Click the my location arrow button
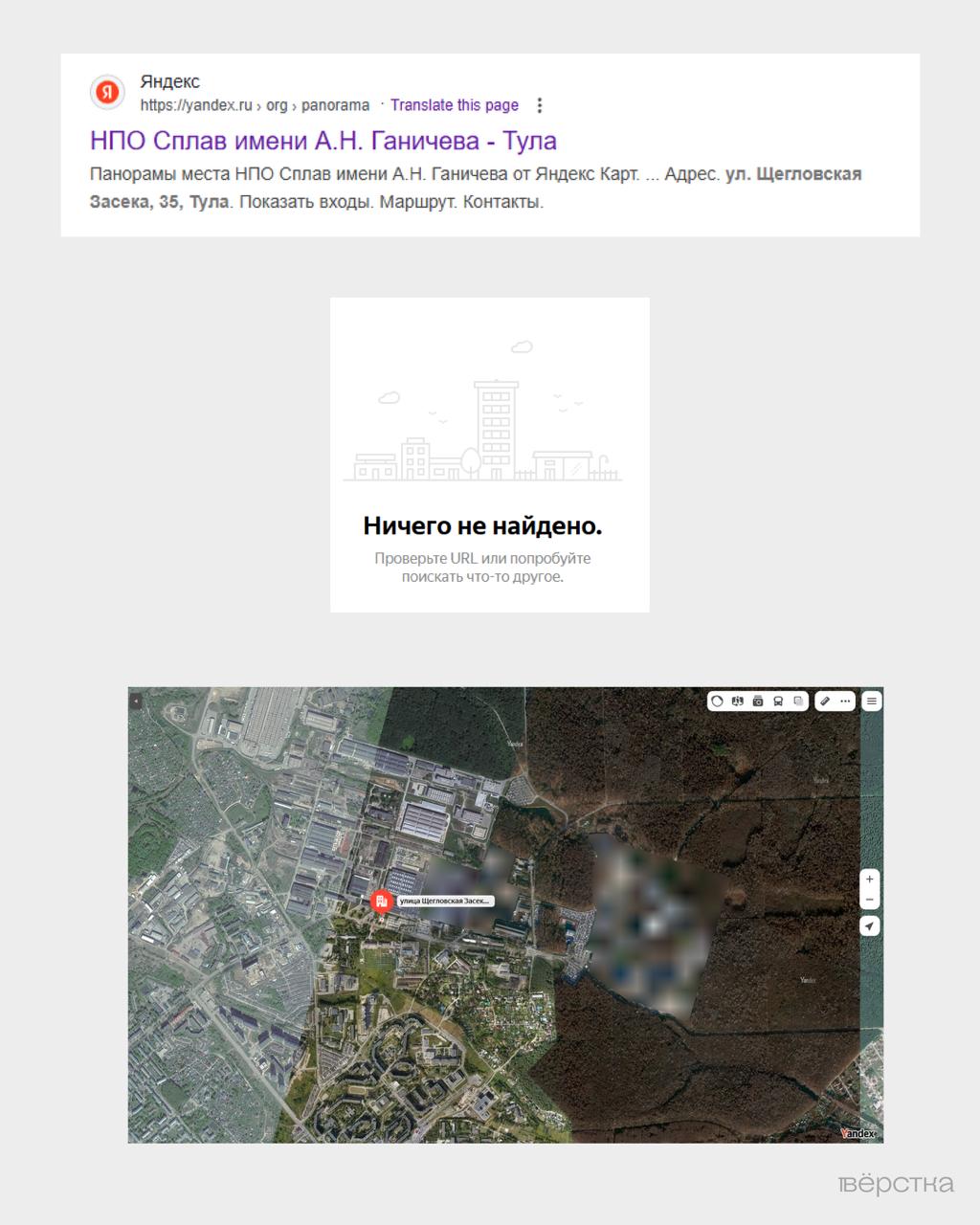The image size is (980, 1225). tap(869, 926)
